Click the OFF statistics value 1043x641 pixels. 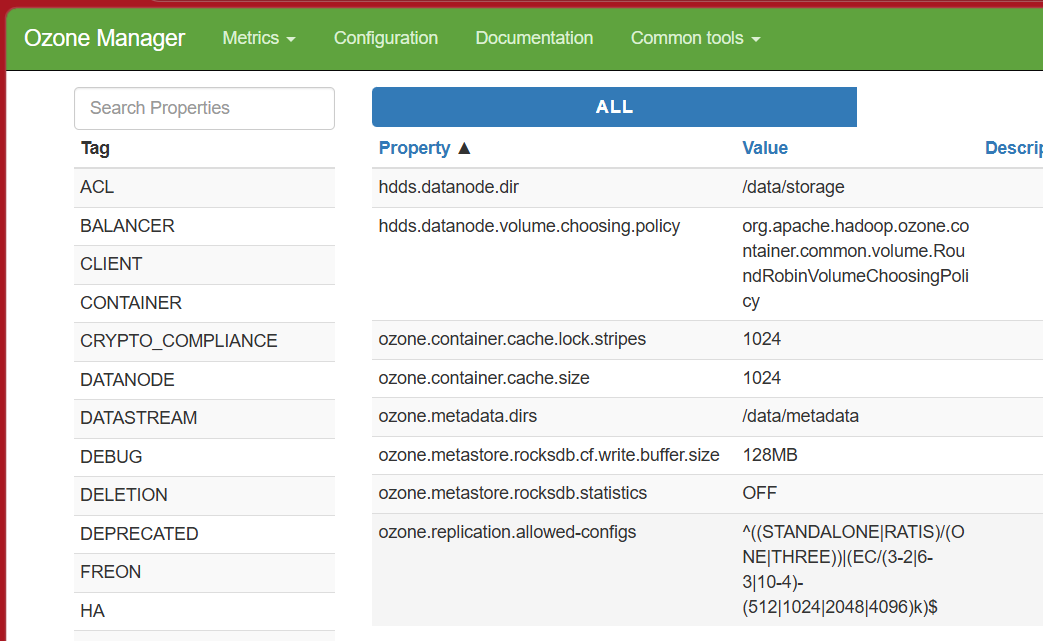pos(760,493)
